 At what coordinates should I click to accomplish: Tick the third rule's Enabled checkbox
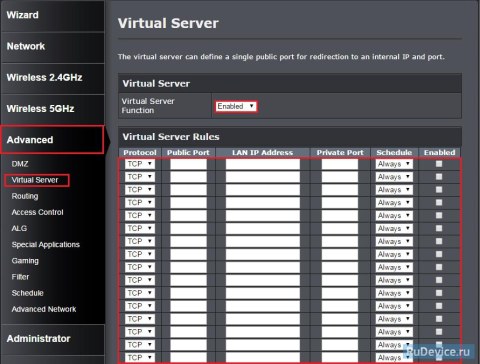point(439,190)
